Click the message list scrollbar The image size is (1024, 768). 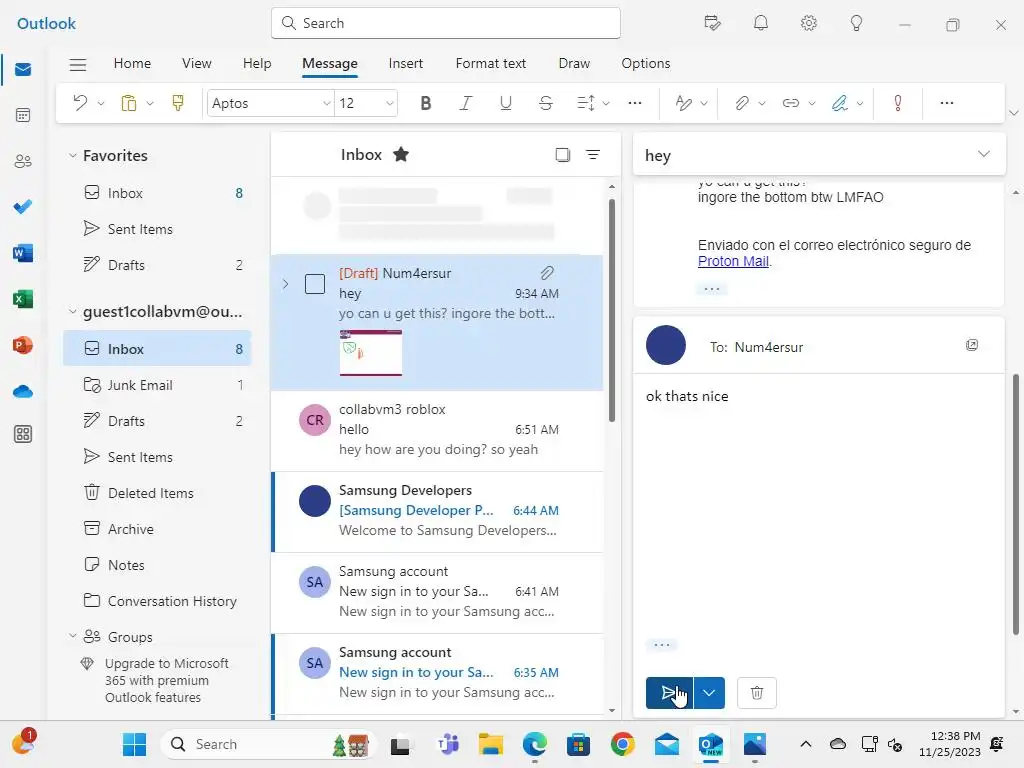click(612, 310)
